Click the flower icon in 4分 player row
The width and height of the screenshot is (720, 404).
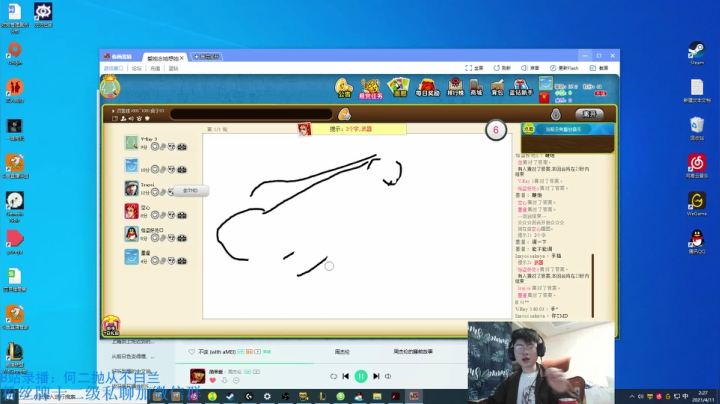[x=155, y=261]
